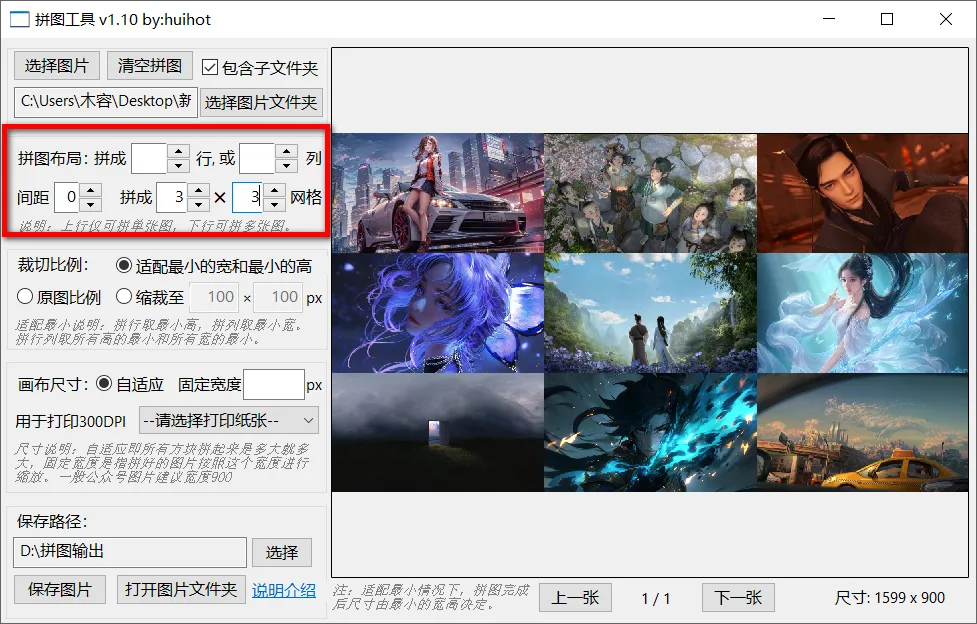Viewport: 977px width, 624px height.
Task: Open the 请选择打印纸张 dropdown
Action: pyautogui.click(x=229, y=421)
